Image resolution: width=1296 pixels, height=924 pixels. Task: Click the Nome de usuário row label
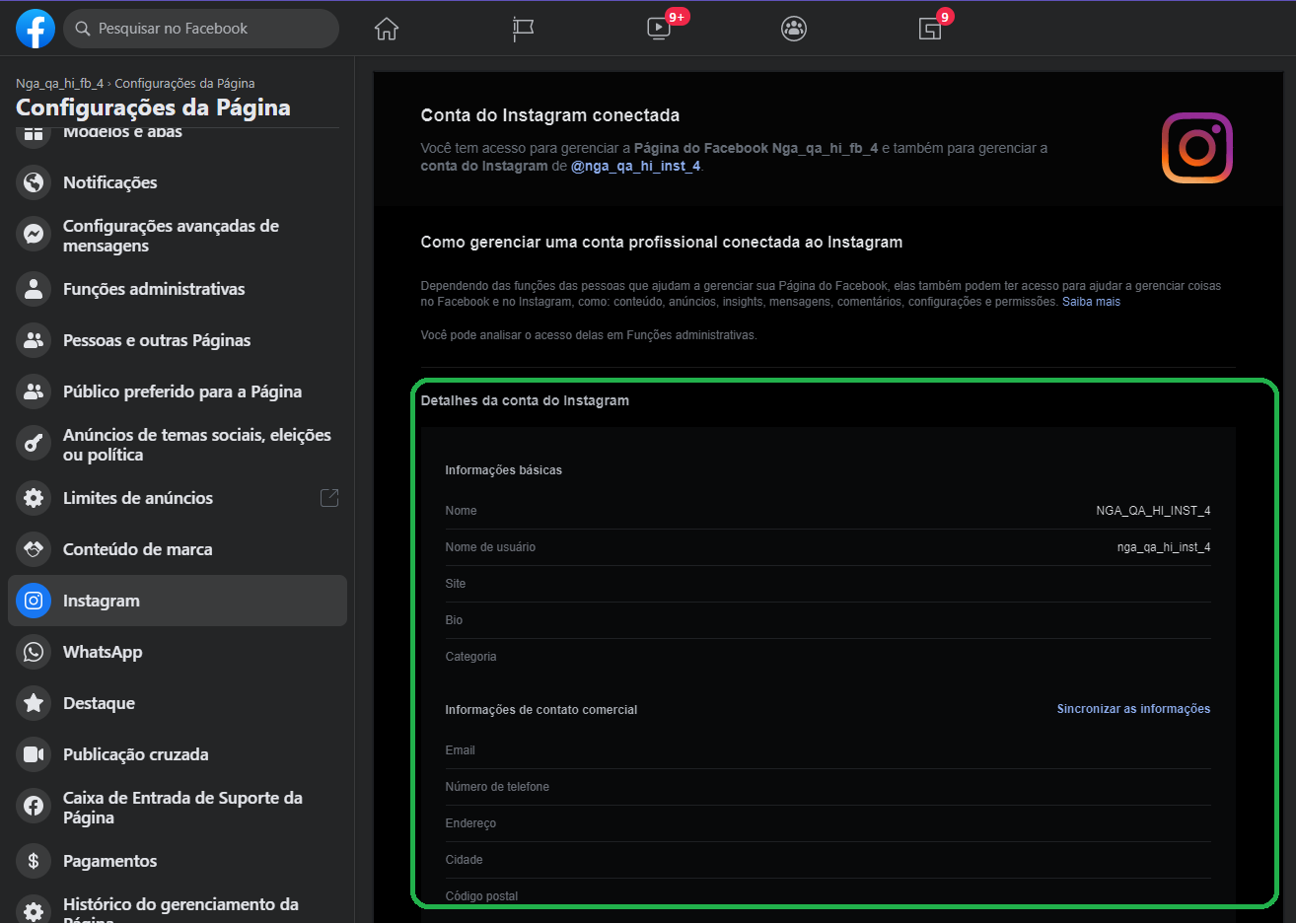[x=490, y=547]
